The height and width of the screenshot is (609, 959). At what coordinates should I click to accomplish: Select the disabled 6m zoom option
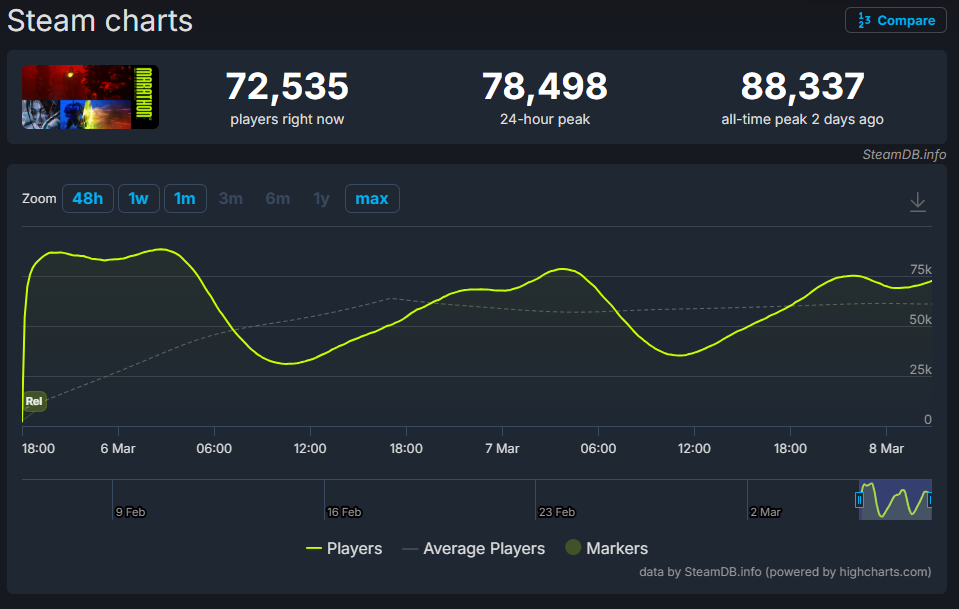(x=278, y=199)
